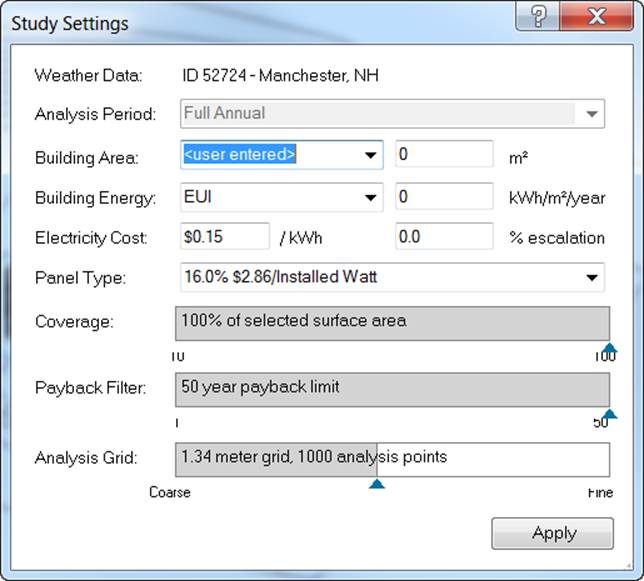Click the Electricity Cost $0.15 field
644x581 pixels.
225,236
